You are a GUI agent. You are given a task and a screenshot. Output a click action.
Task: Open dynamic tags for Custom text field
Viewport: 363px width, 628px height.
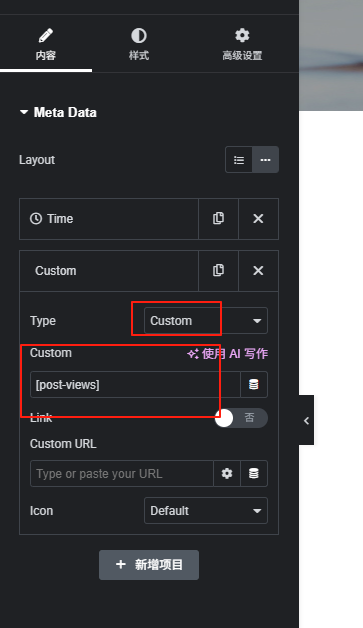pyautogui.click(x=254, y=384)
